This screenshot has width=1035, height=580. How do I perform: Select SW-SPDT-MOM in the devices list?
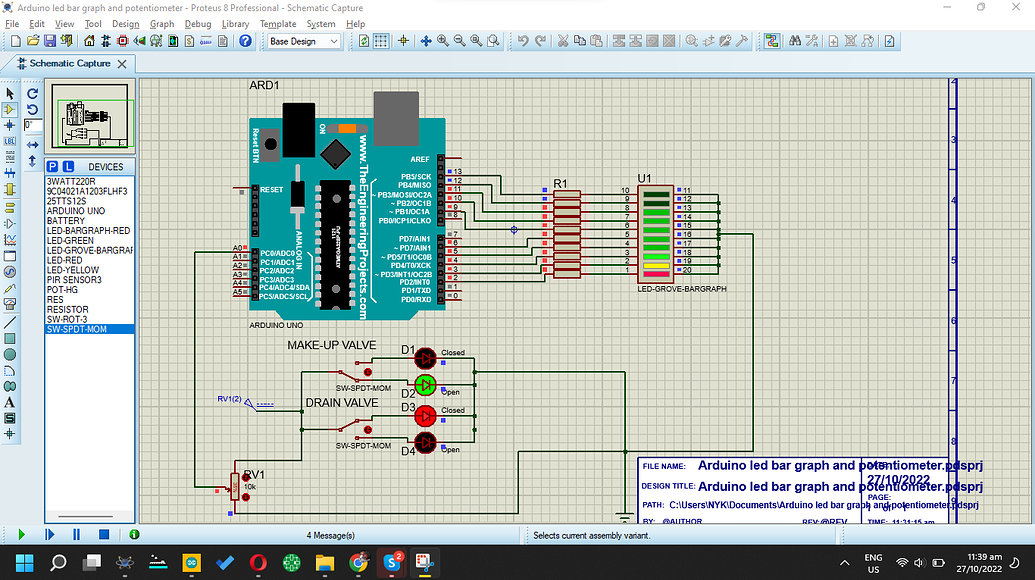(90, 329)
